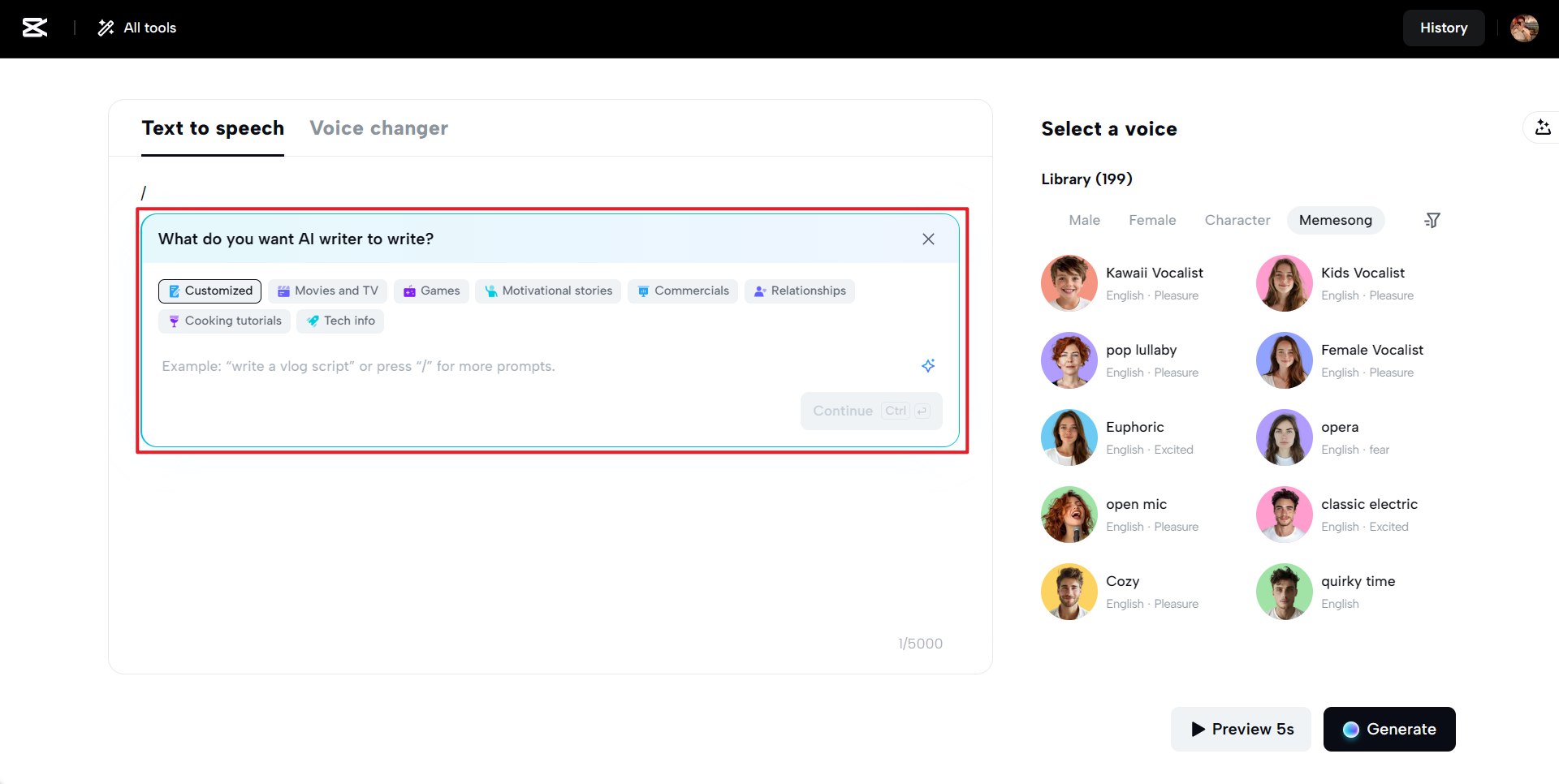Select the Customized prompt category
The height and width of the screenshot is (784, 1559).
coord(209,291)
